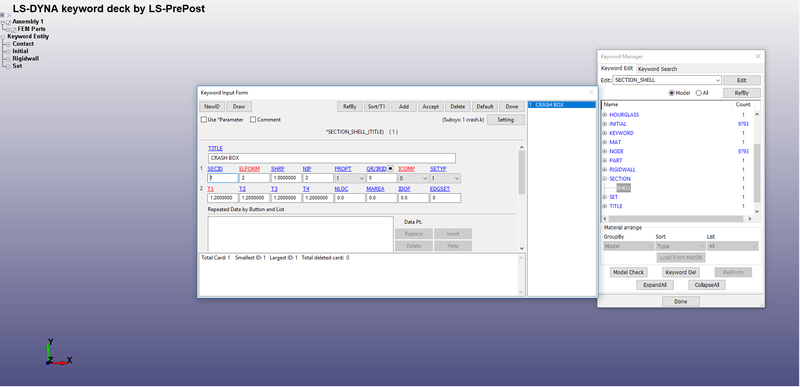Run Model Check

[x=629, y=272]
